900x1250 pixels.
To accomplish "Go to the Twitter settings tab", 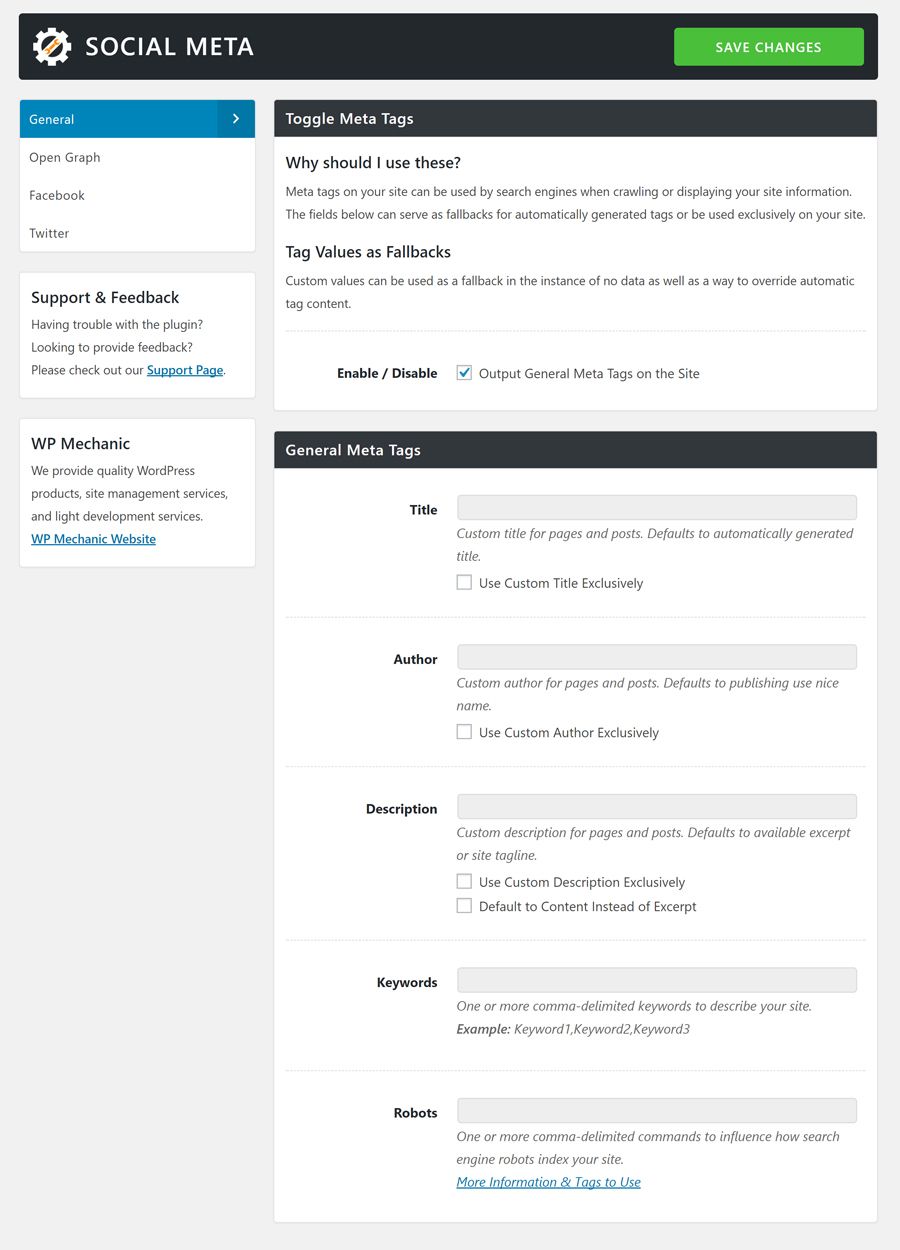I will (x=49, y=233).
